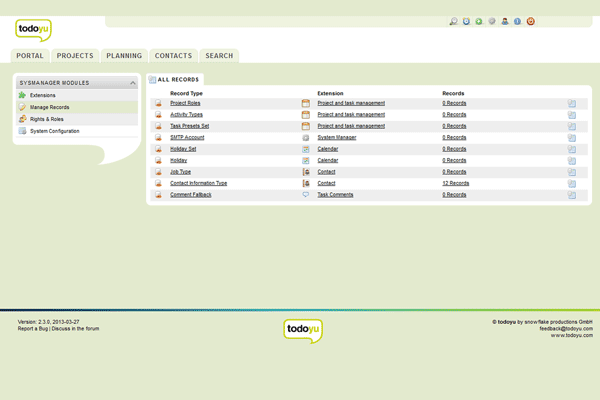Open the Planning tab
The width and height of the screenshot is (600, 400).
click(x=124, y=56)
